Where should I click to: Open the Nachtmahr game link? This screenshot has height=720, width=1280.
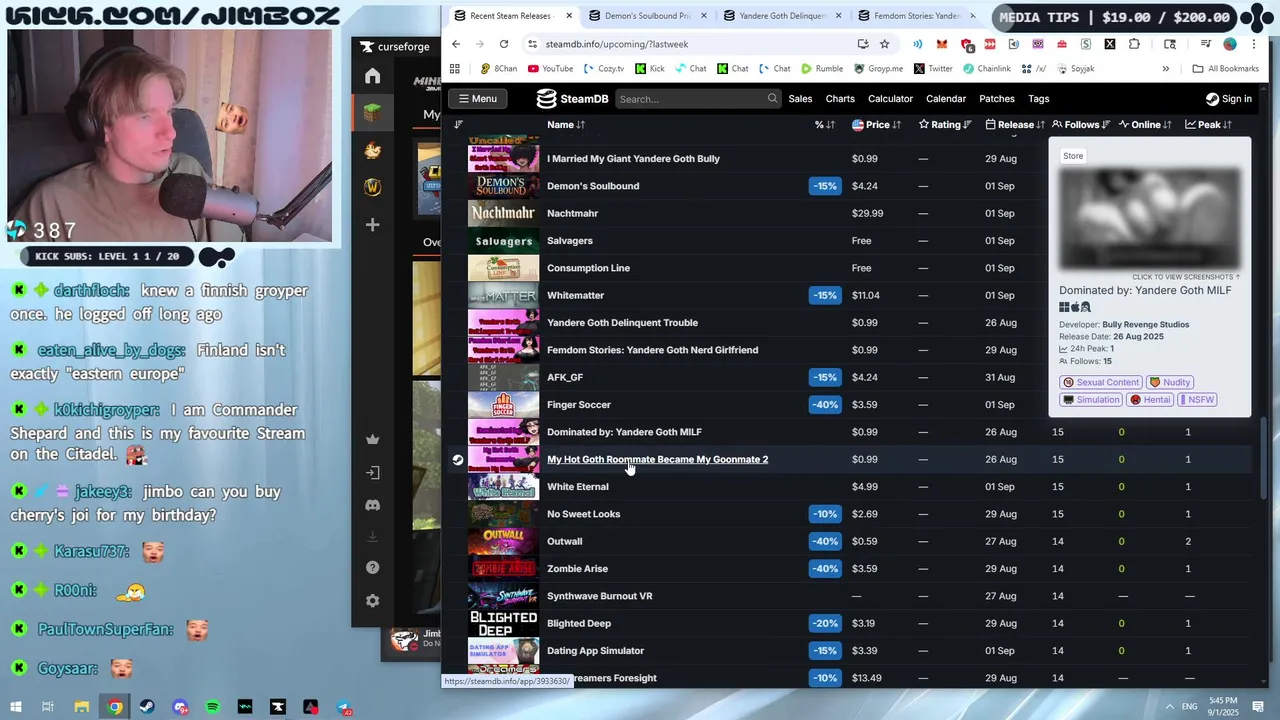(x=572, y=213)
